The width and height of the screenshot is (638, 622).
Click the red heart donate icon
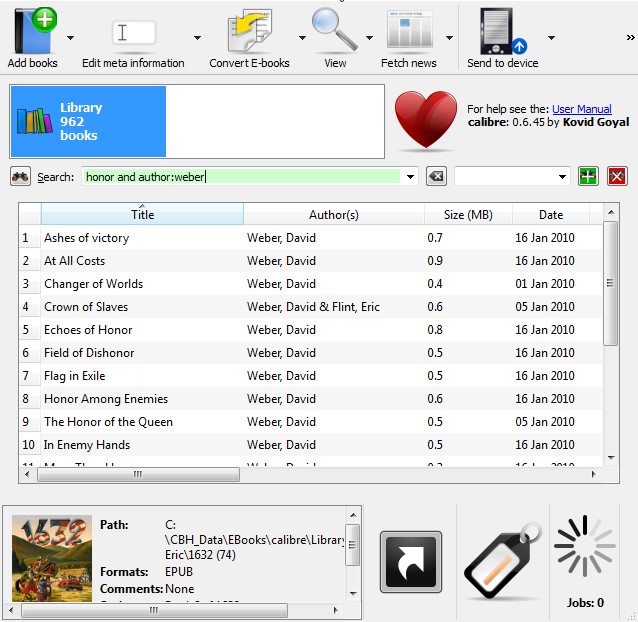pos(426,119)
